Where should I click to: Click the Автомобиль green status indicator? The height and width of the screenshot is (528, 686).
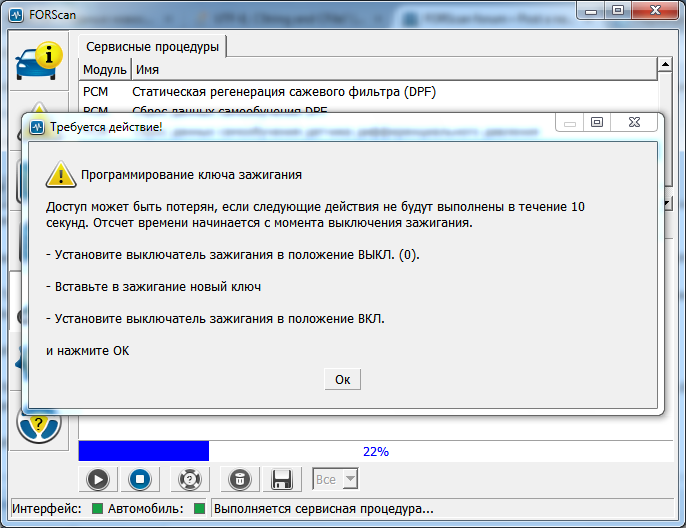click(x=199, y=509)
